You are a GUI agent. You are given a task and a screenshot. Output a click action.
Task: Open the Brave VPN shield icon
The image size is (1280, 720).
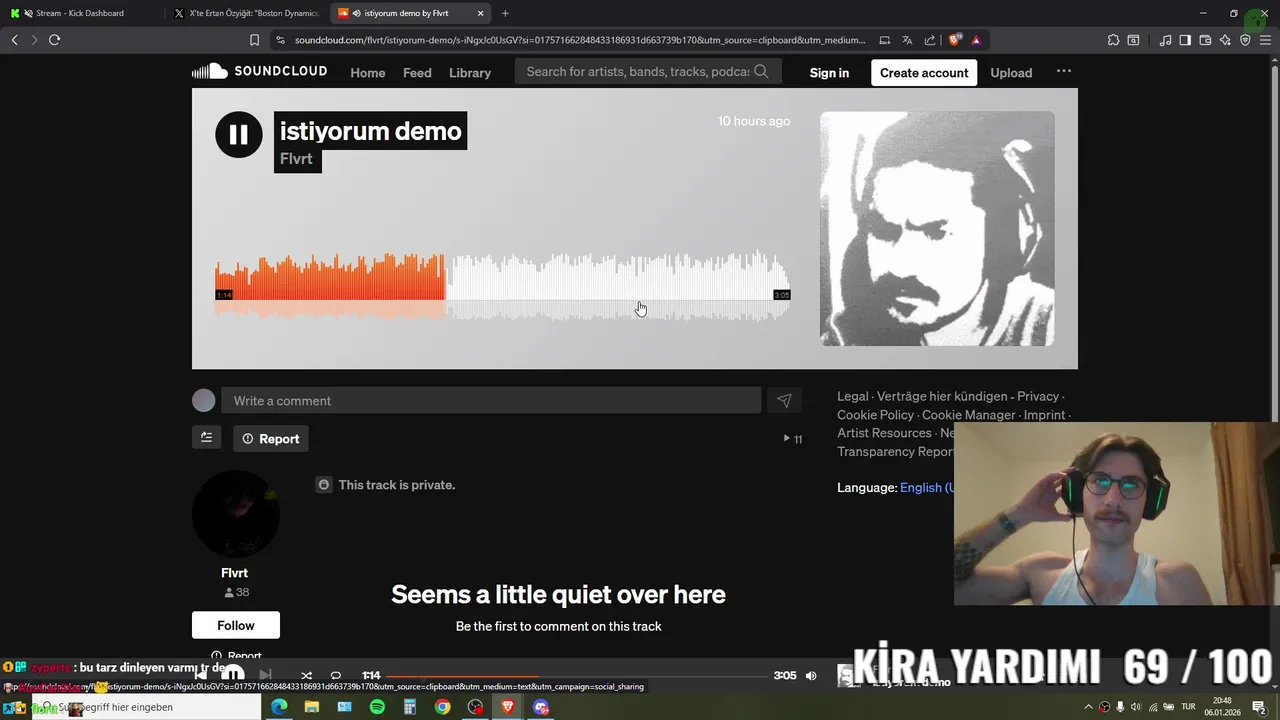(x=1245, y=40)
